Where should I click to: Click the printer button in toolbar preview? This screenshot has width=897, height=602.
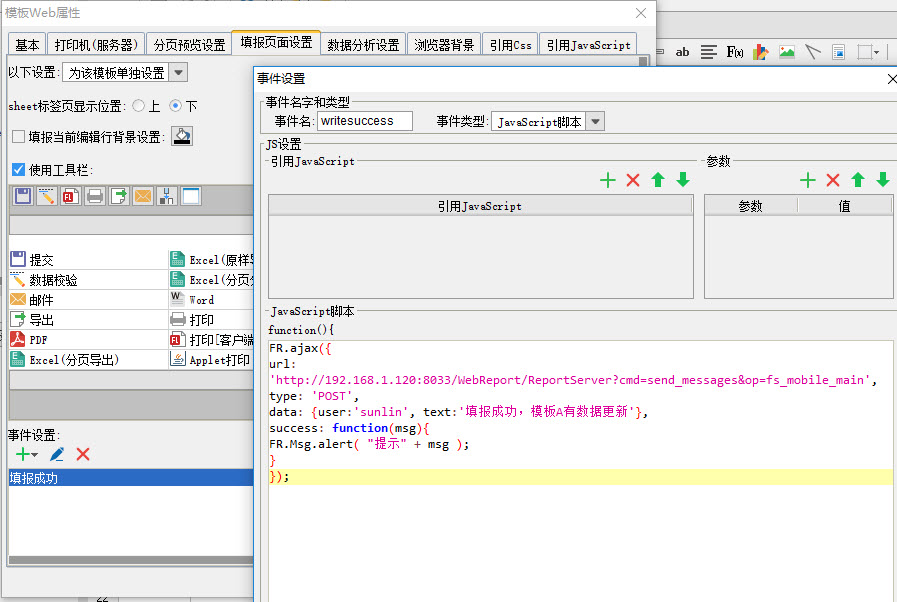[95, 196]
